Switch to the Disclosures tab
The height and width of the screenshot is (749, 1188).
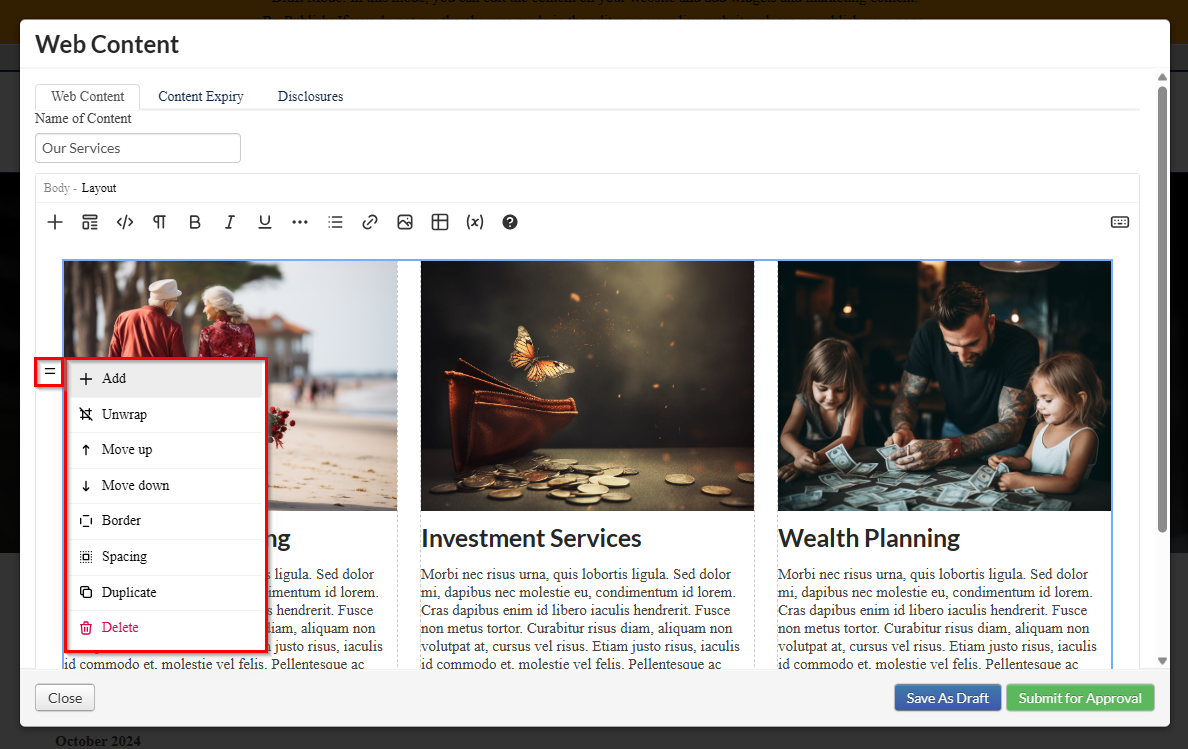(311, 96)
